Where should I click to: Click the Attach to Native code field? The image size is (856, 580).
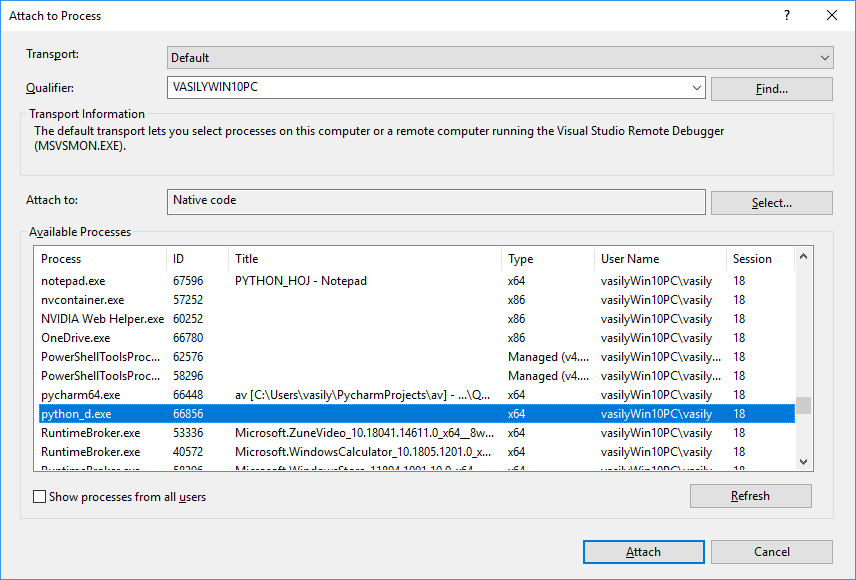tap(435, 201)
